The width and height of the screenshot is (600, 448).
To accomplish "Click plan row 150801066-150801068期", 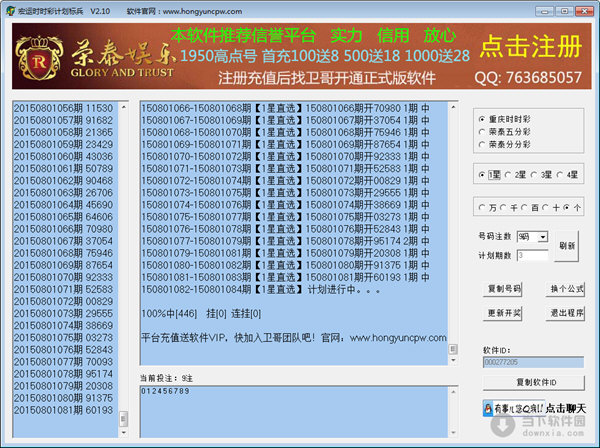I will (x=285, y=108).
